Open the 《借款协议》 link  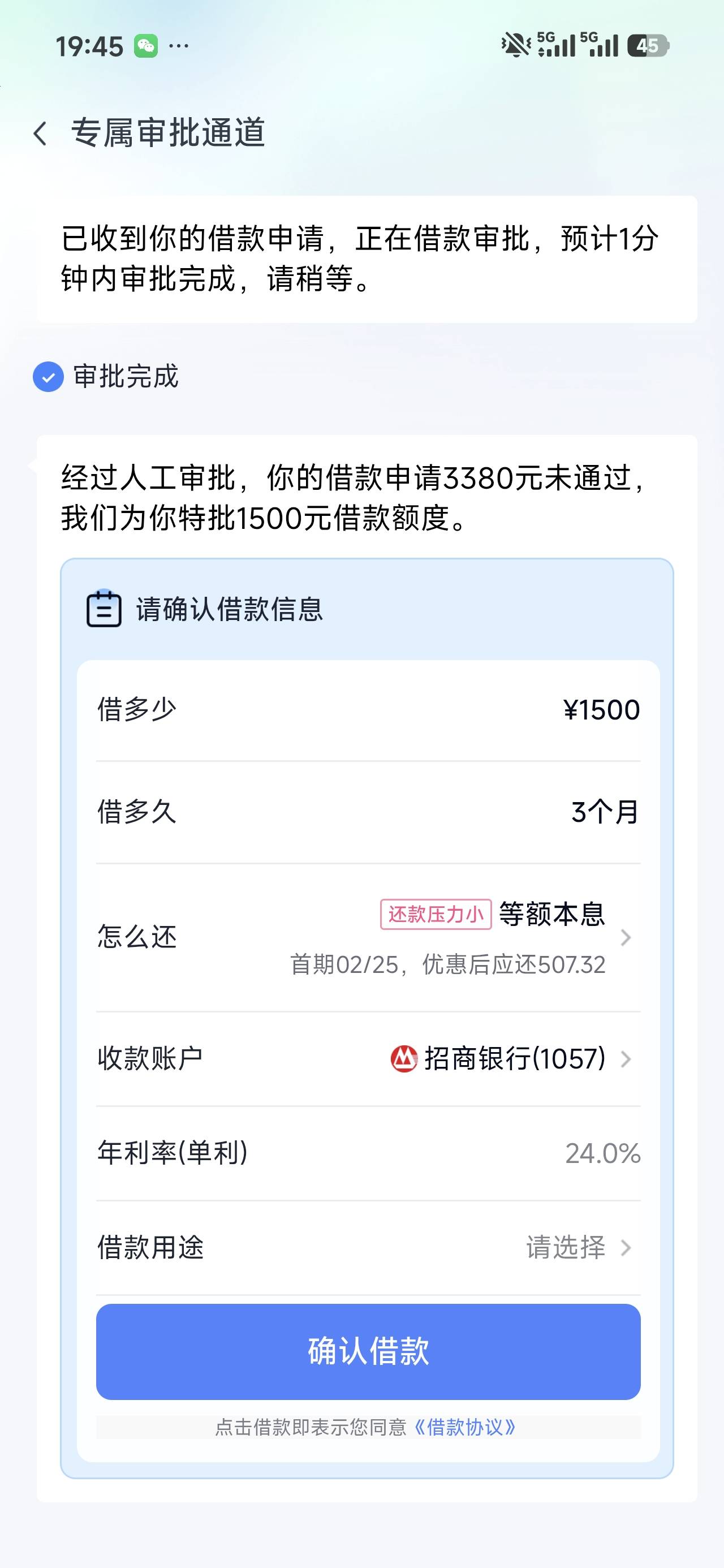click(x=464, y=1427)
